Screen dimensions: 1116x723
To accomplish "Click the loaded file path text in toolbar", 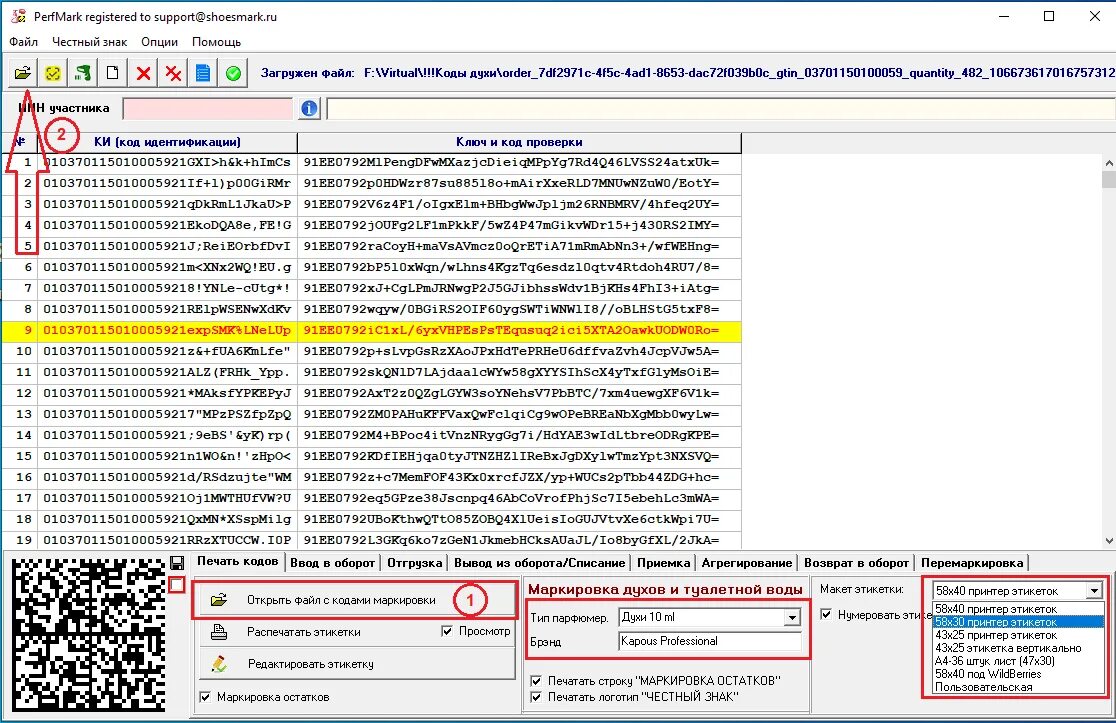I will 739,73.
